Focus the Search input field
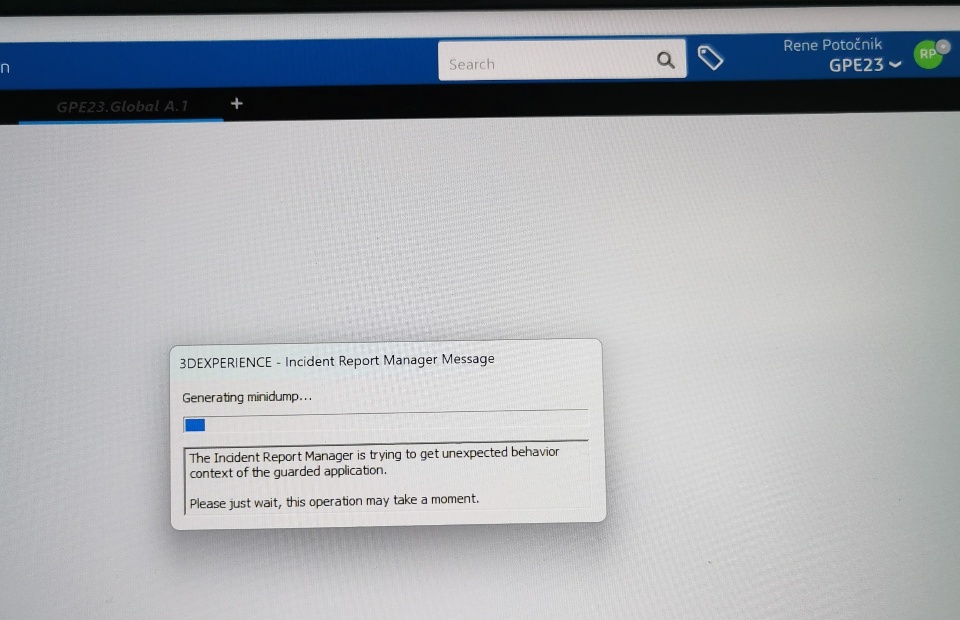 (561, 61)
